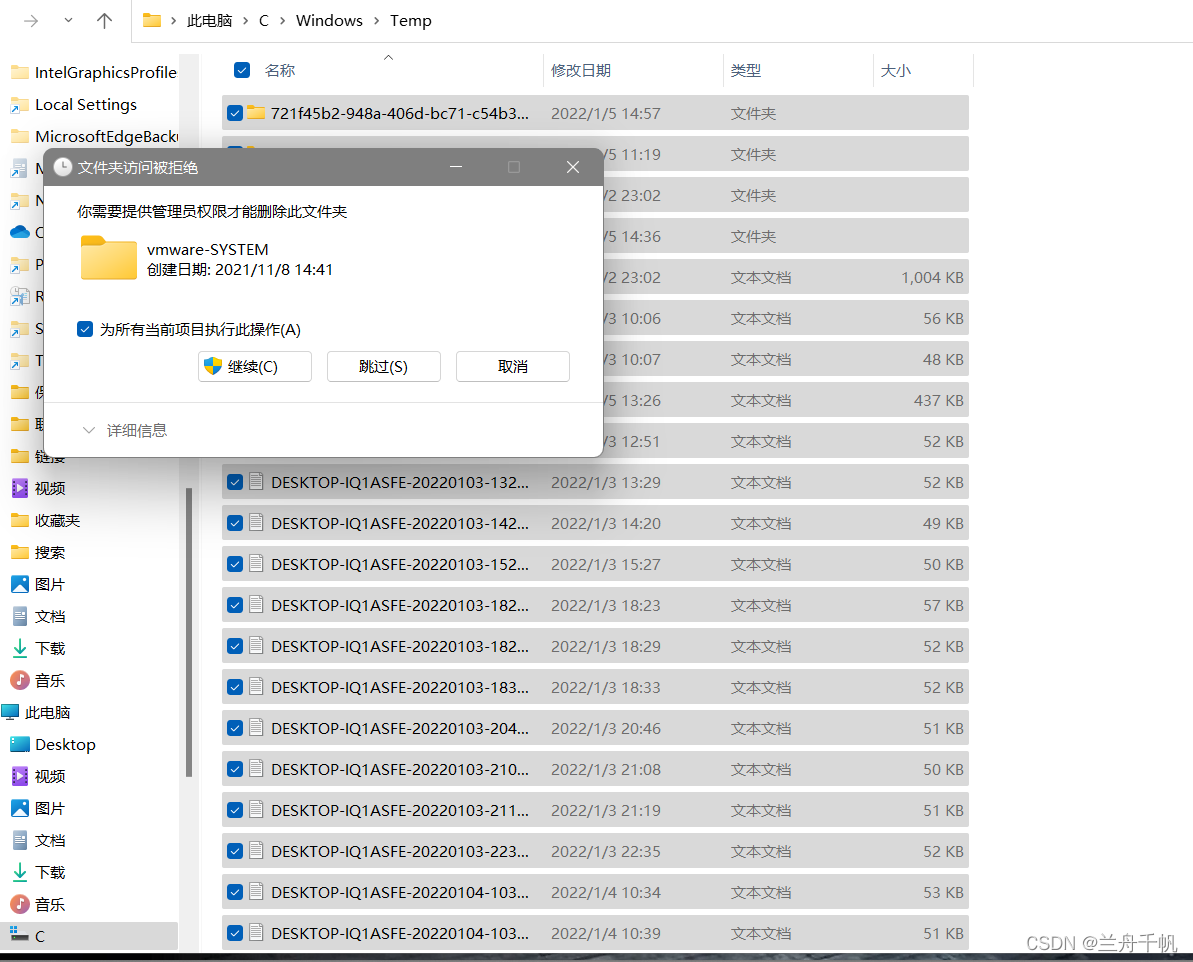Click the sort direction arrow above 名称 column
1193x962 pixels.
(x=389, y=57)
